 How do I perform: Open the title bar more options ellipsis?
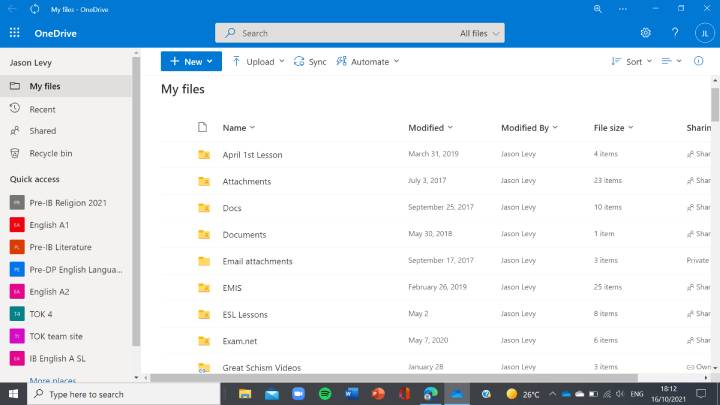(623, 9)
